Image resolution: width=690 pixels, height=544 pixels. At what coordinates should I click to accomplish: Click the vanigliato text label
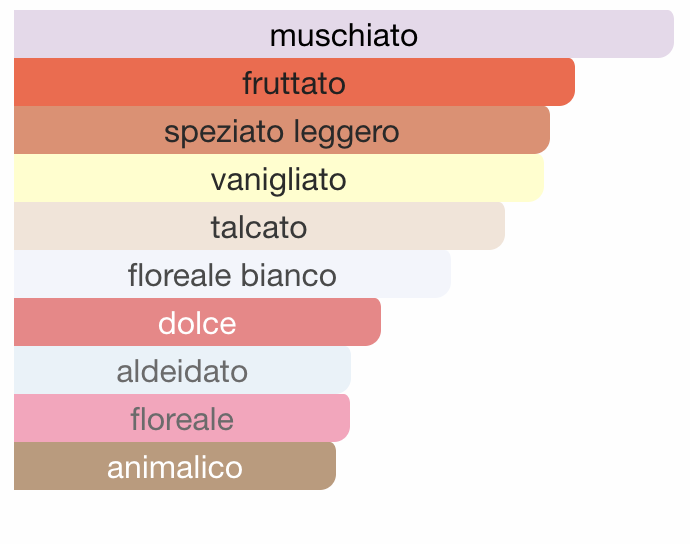click(x=279, y=180)
